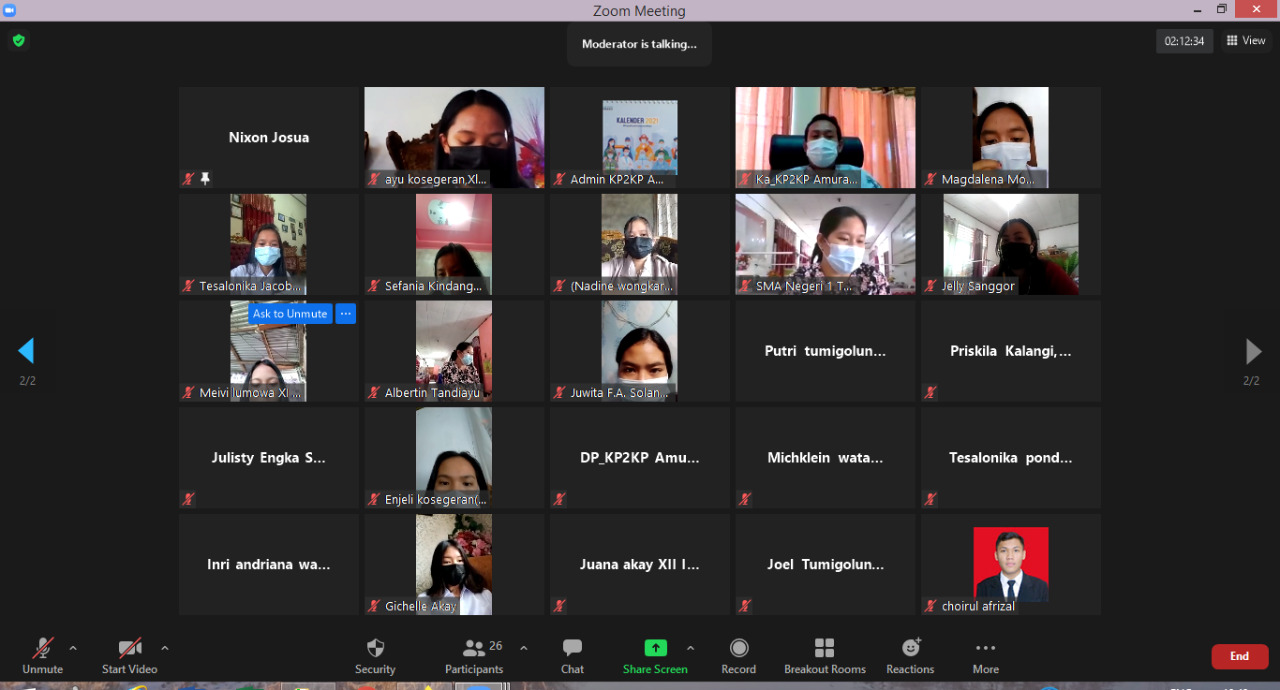Open the More menu in toolbar

(985, 656)
